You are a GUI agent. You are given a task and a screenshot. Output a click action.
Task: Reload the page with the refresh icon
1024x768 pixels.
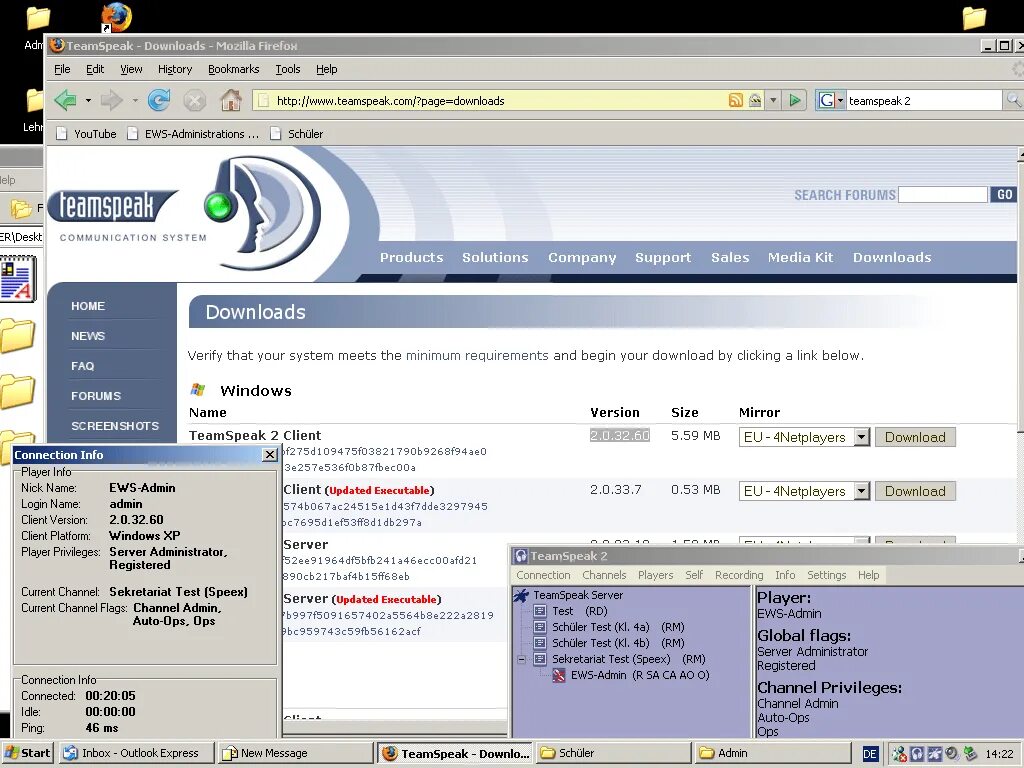[x=159, y=100]
